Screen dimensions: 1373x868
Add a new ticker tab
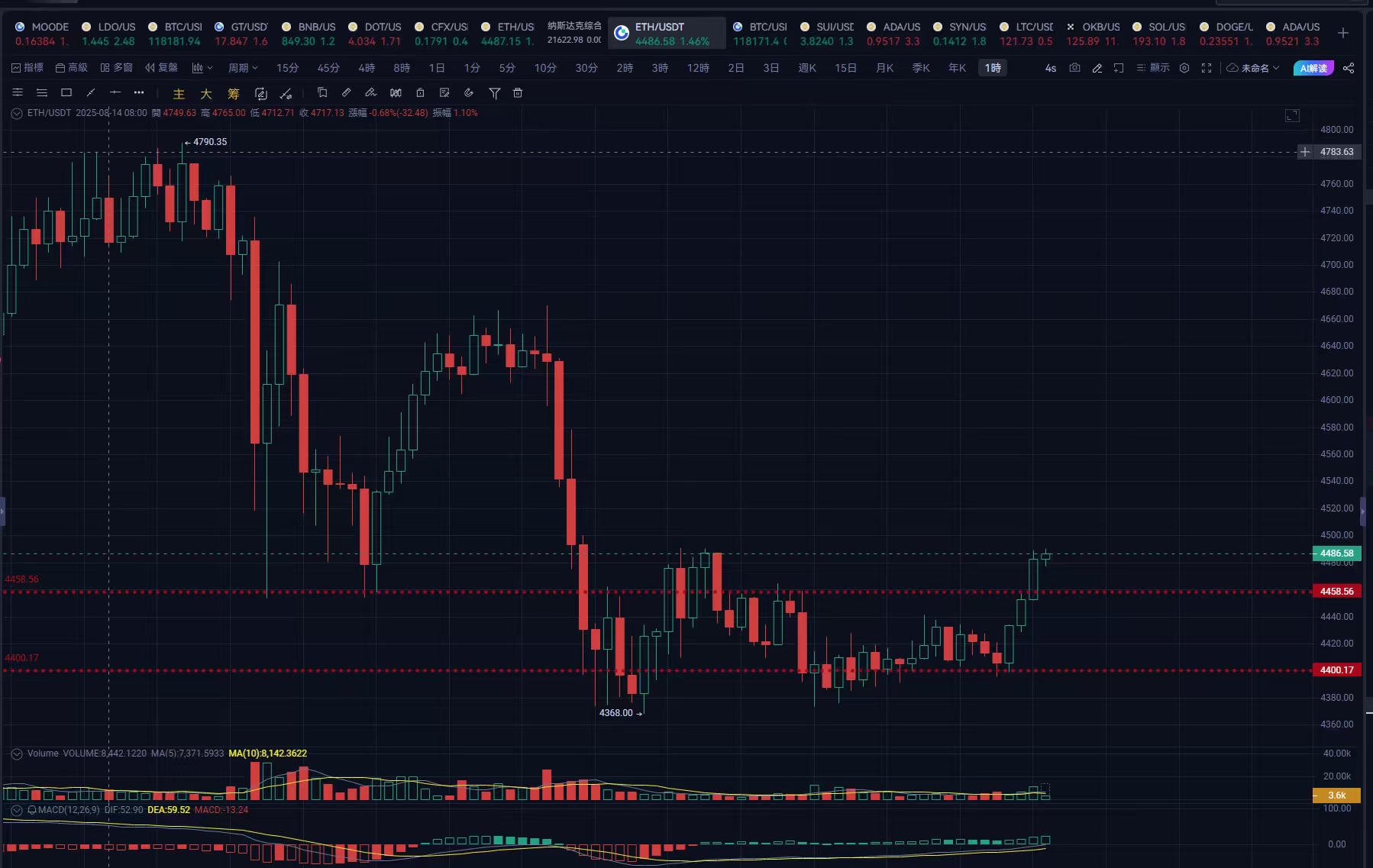click(1343, 33)
